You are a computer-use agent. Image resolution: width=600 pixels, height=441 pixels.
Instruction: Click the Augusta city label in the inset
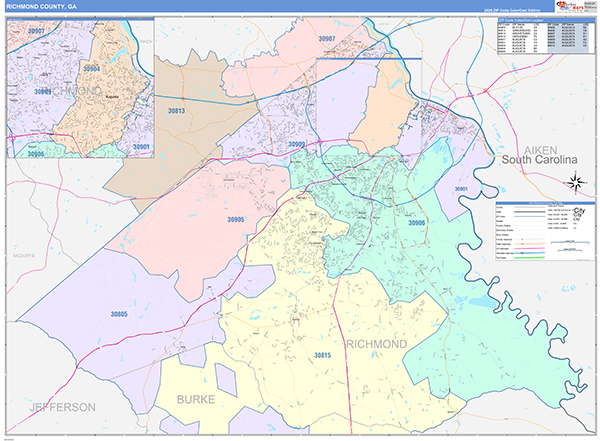(x=112, y=97)
